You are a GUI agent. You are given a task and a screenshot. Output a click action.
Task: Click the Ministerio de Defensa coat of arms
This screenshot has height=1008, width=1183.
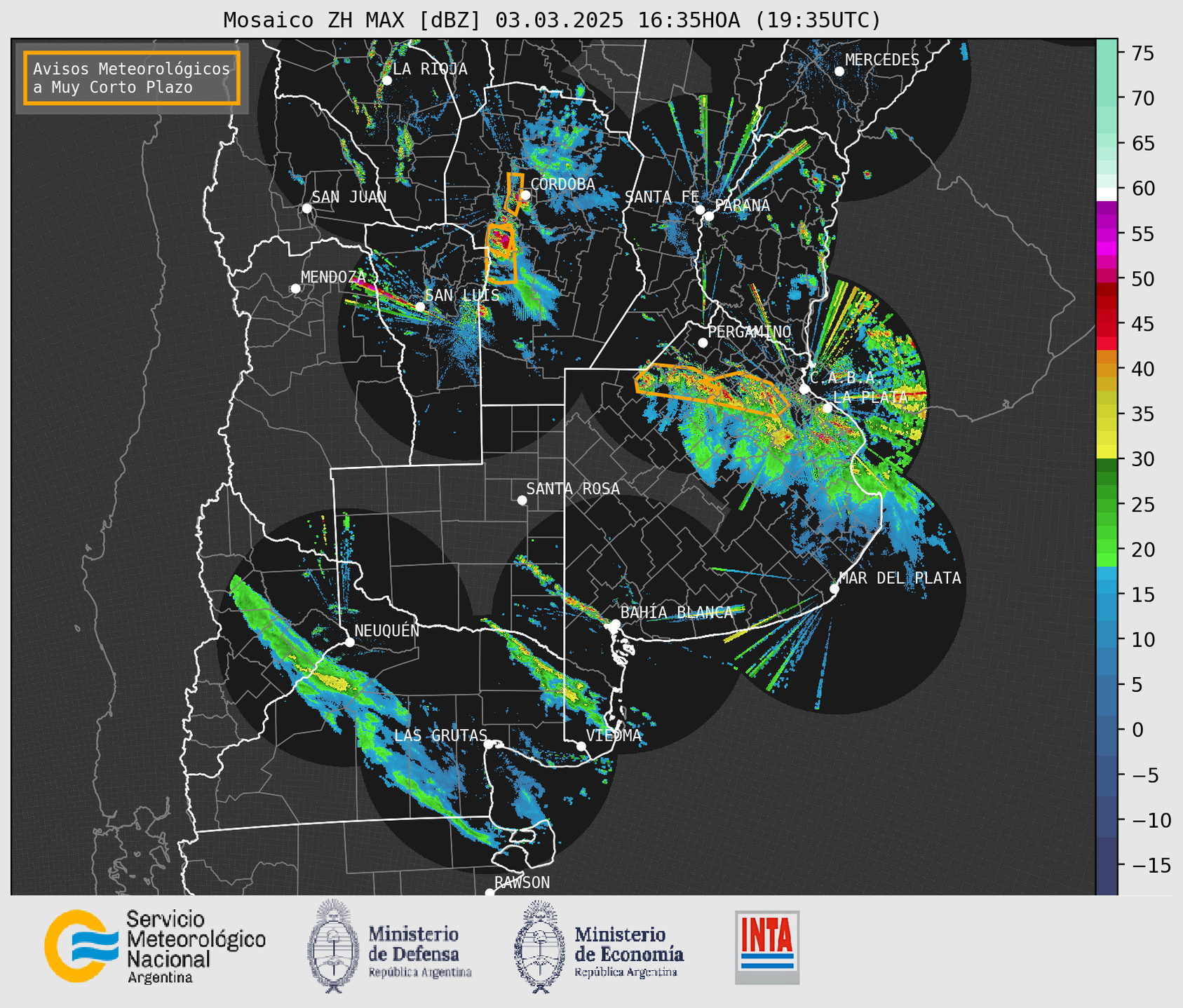point(334,946)
